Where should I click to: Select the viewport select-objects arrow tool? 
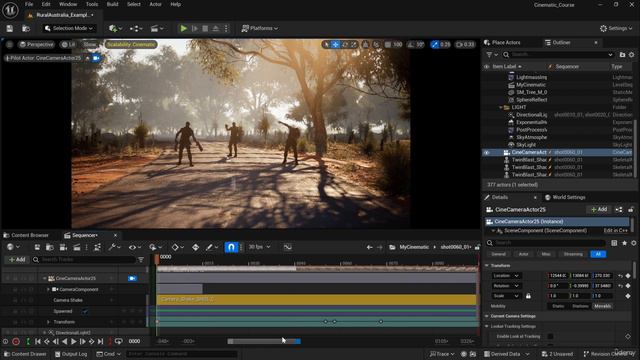(x=326, y=44)
